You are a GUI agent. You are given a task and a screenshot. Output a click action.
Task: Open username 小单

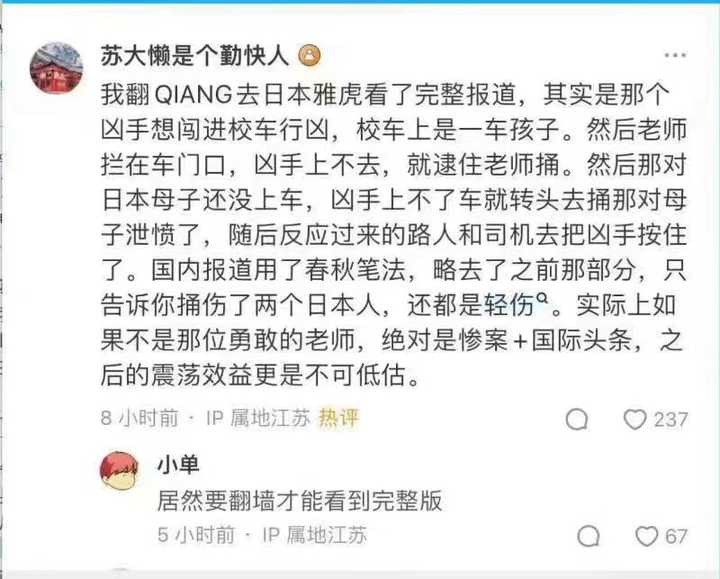point(179,465)
